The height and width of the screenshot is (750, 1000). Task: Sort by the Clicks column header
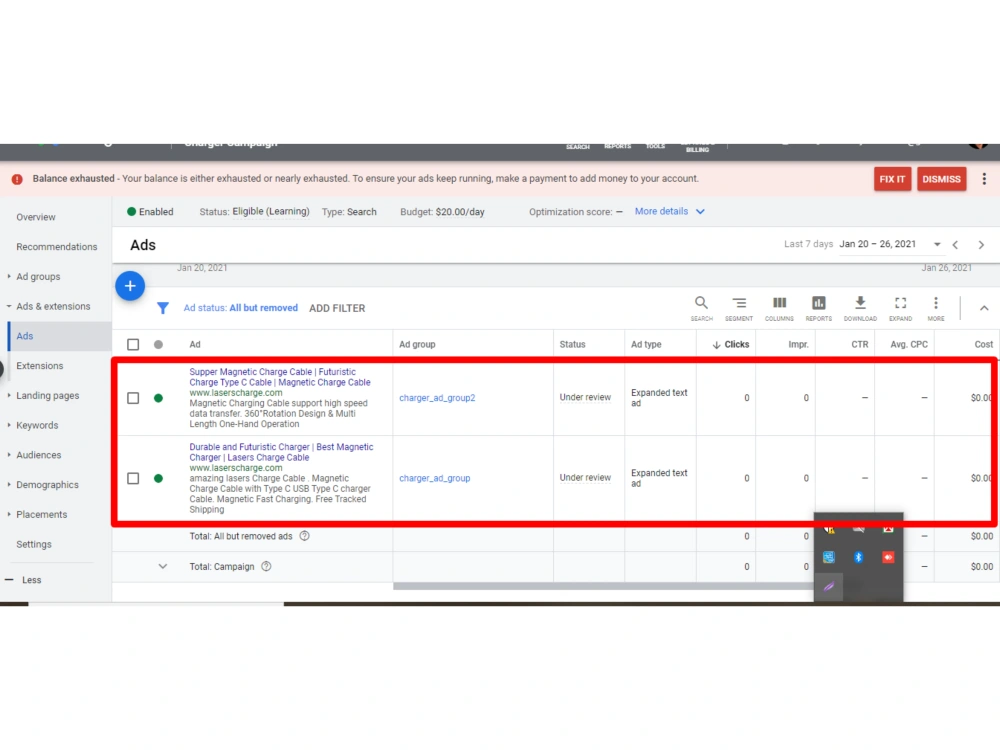click(x=731, y=344)
